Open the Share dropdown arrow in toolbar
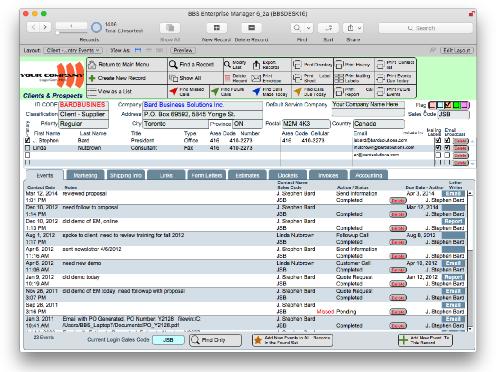 tap(360, 28)
